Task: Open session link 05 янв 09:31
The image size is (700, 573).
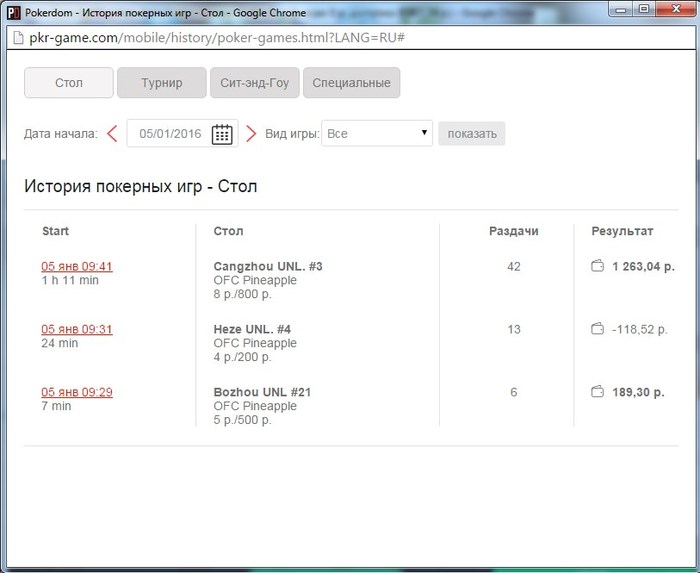Action: (x=77, y=329)
